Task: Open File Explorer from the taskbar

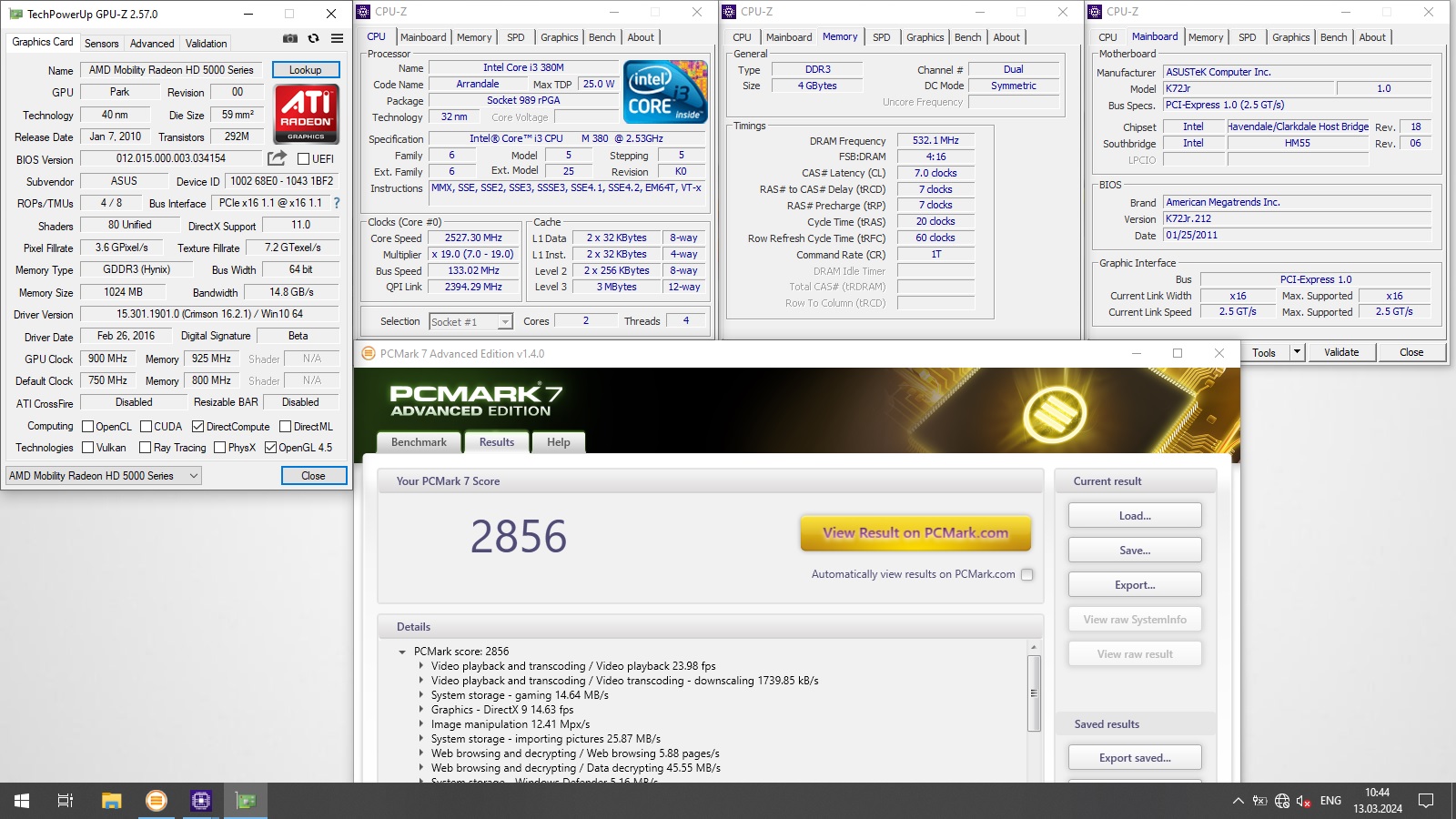Action: click(111, 801)
